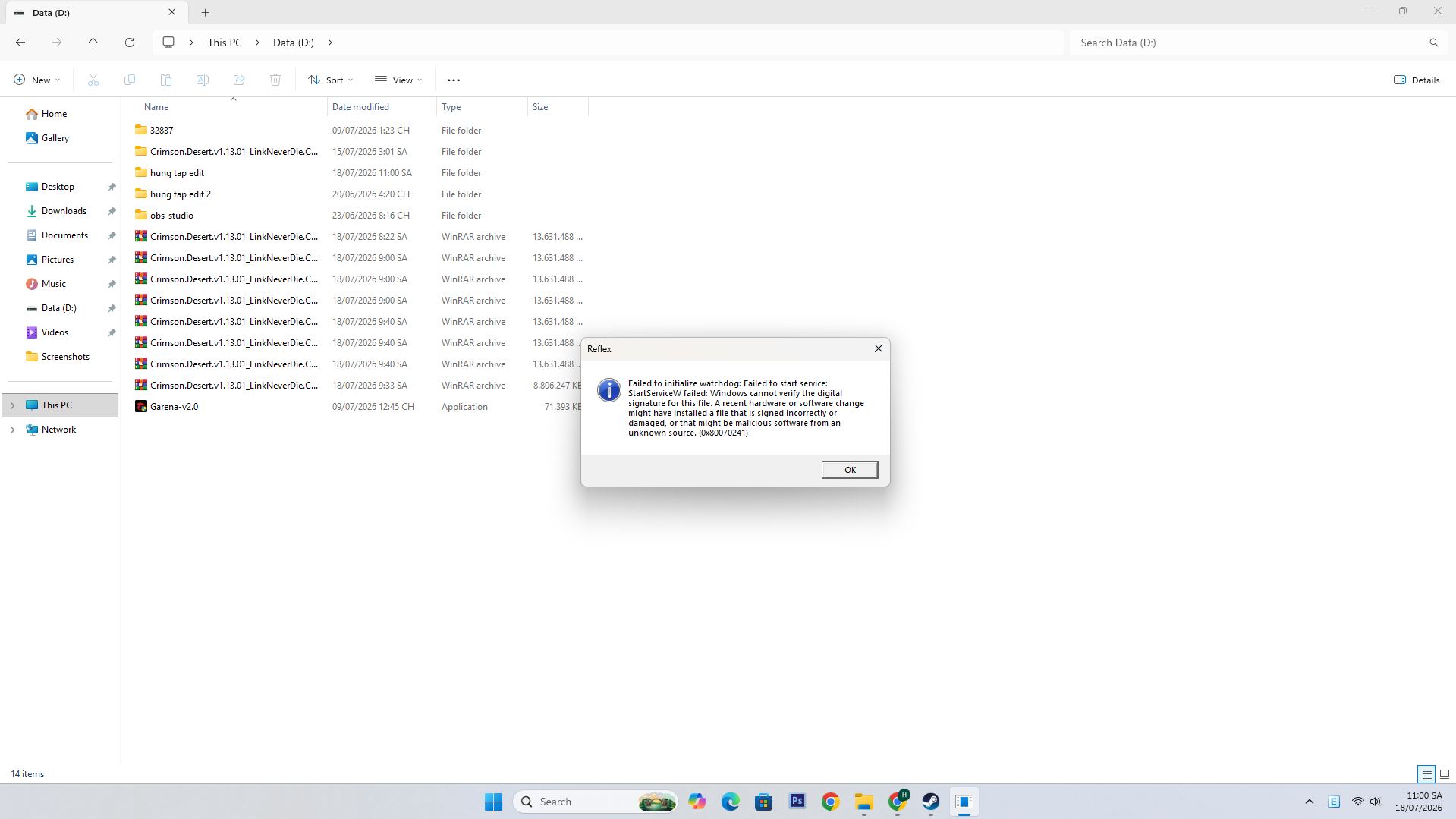Switch to the large thumbnails view layout

click(1445, 774)
